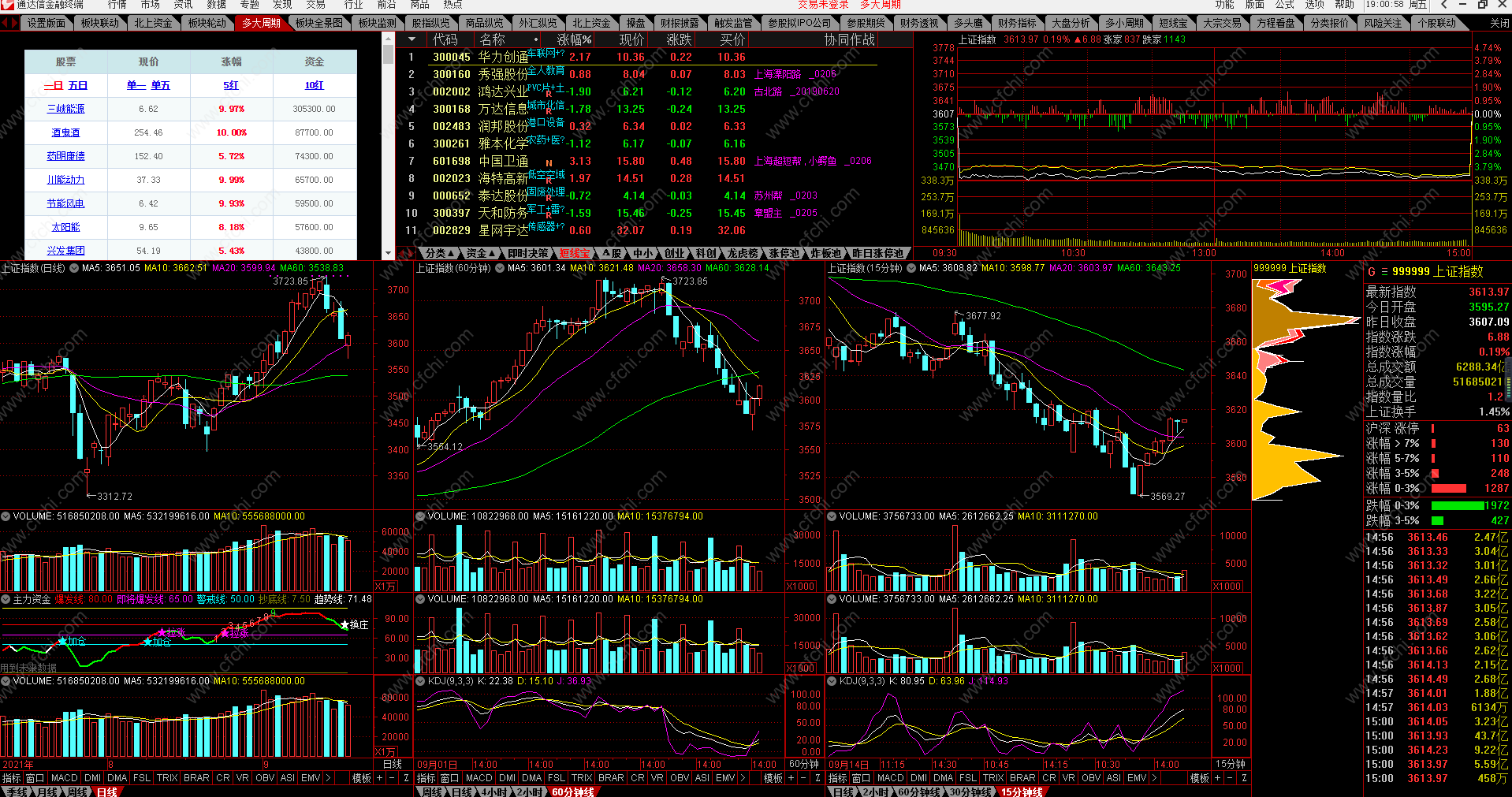Click the 10红 column link
Image resolution: width=1512 pixels, height=797 pixels.
tap(314, 85)
